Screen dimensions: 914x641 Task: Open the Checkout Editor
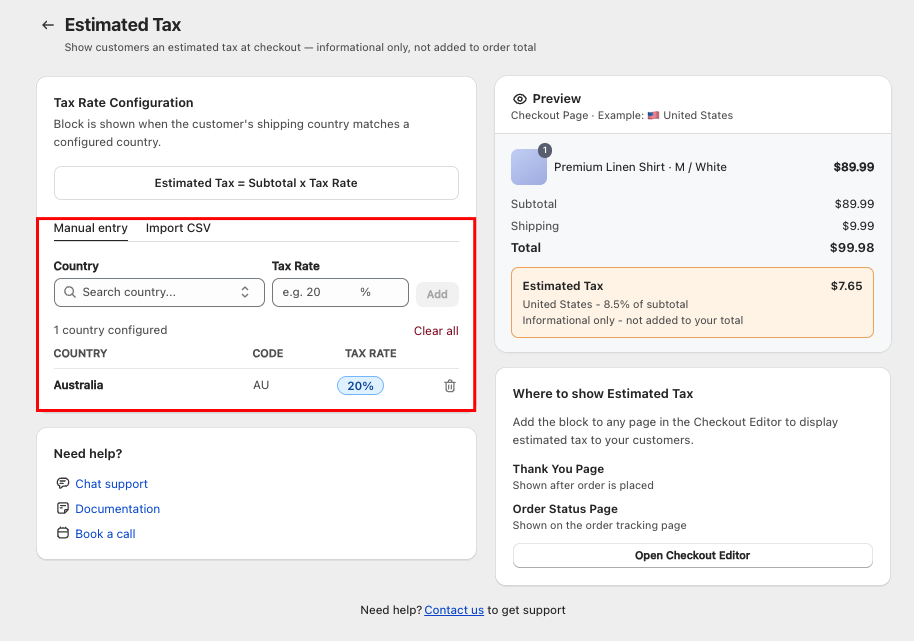[x=692, y=555]
